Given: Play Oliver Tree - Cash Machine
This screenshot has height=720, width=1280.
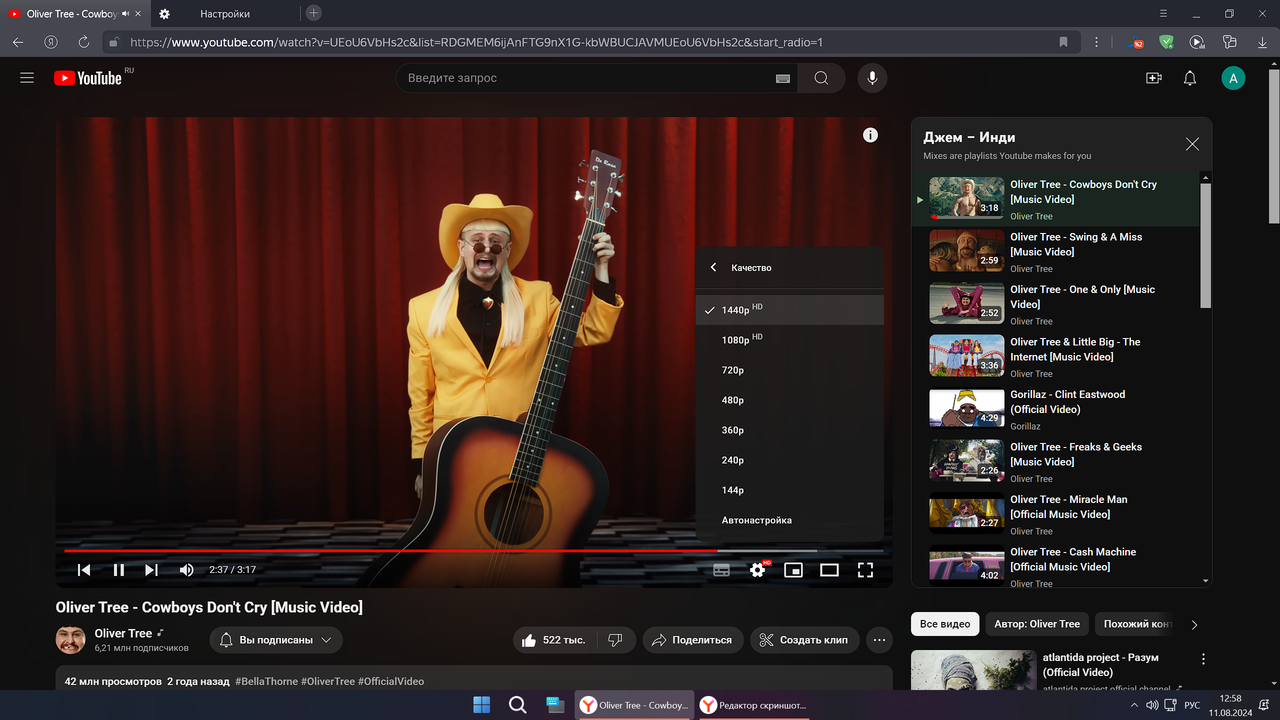Looking at the screenshot, I should tap(1055, 564).
